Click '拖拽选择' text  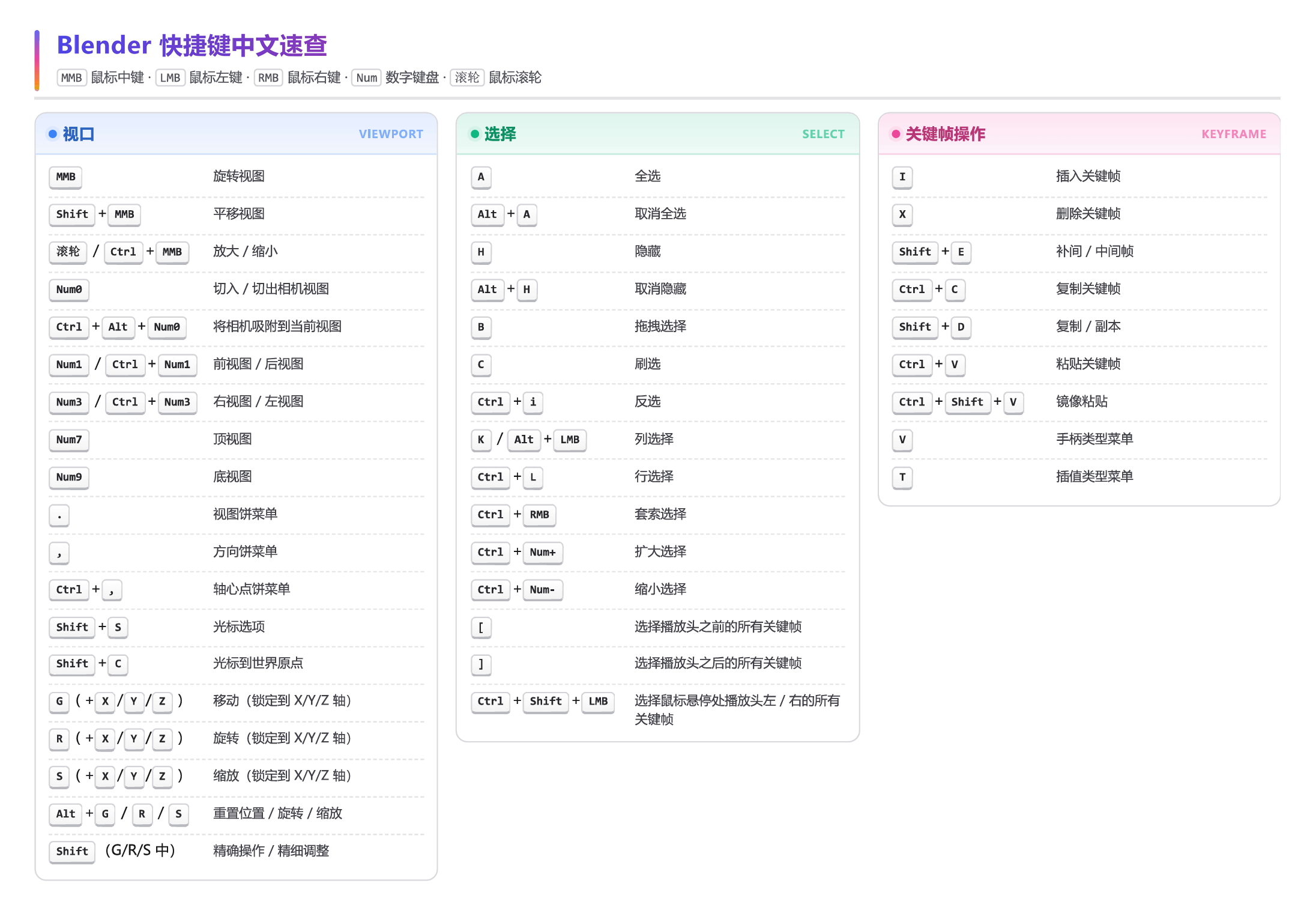click(x=660, y=326)
